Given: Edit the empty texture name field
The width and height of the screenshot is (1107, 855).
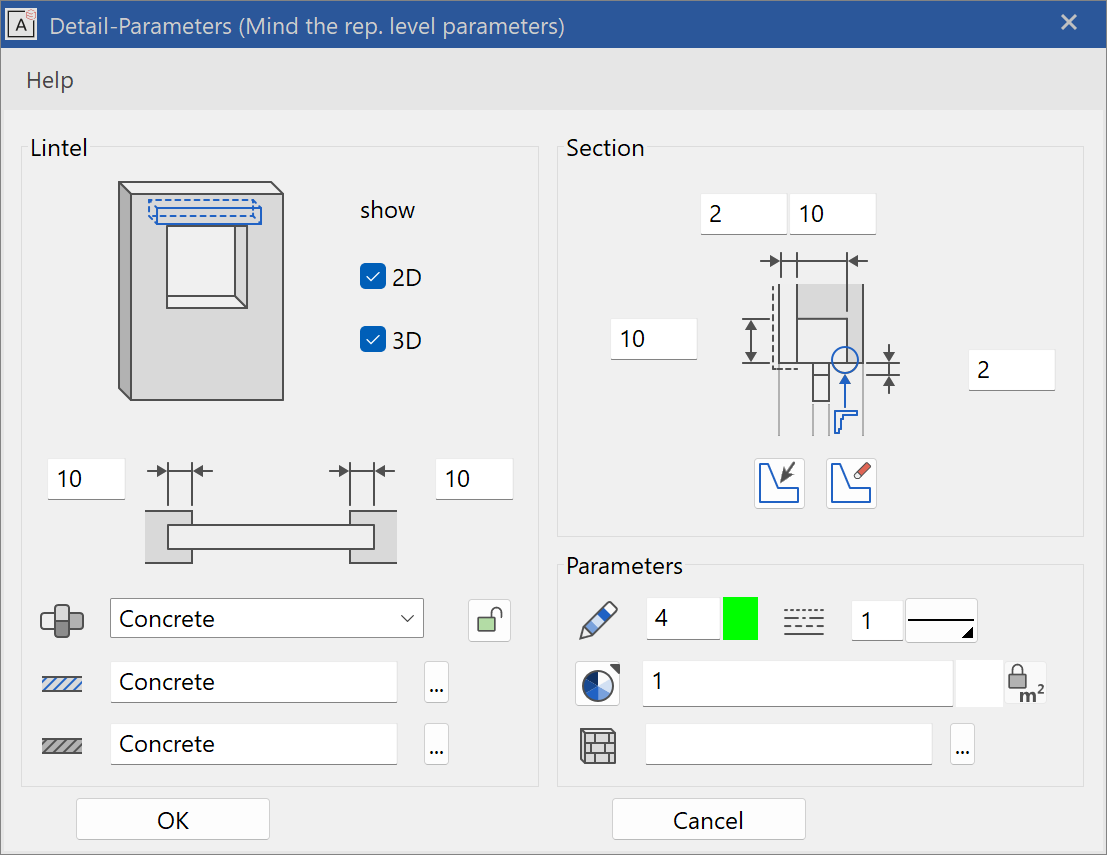Looking at the screenshot, I should click(x=789, y=744).
